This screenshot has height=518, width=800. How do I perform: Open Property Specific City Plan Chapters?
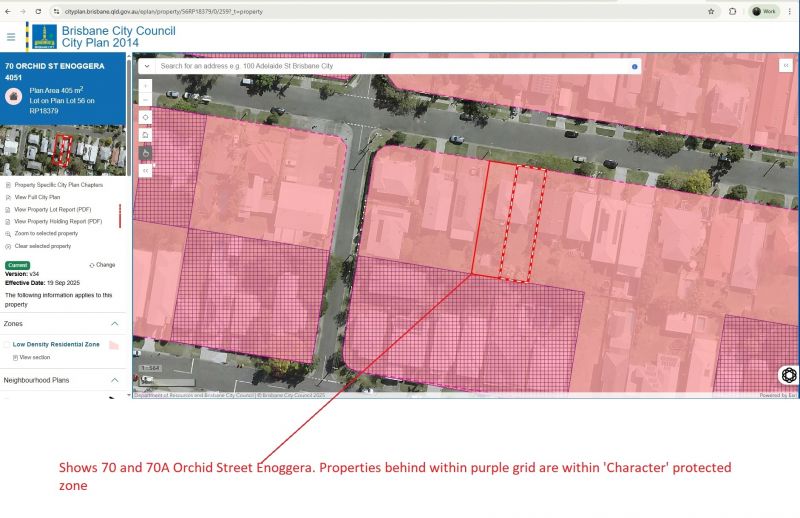[x=58, y=185]
